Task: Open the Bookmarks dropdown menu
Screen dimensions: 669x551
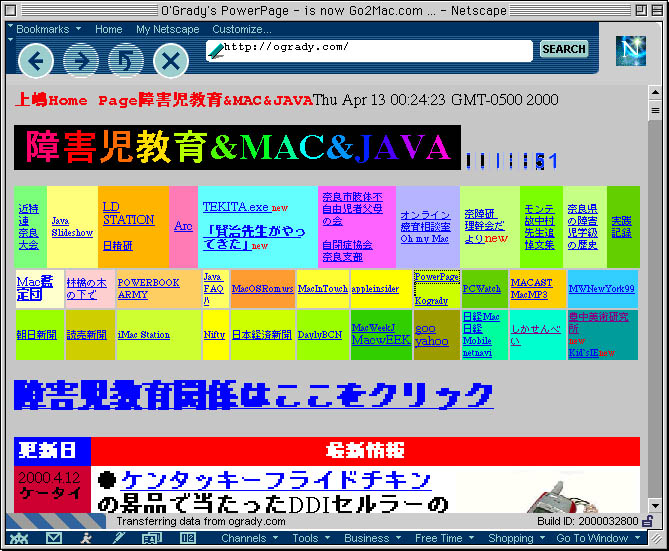Action: coord(48,29)
